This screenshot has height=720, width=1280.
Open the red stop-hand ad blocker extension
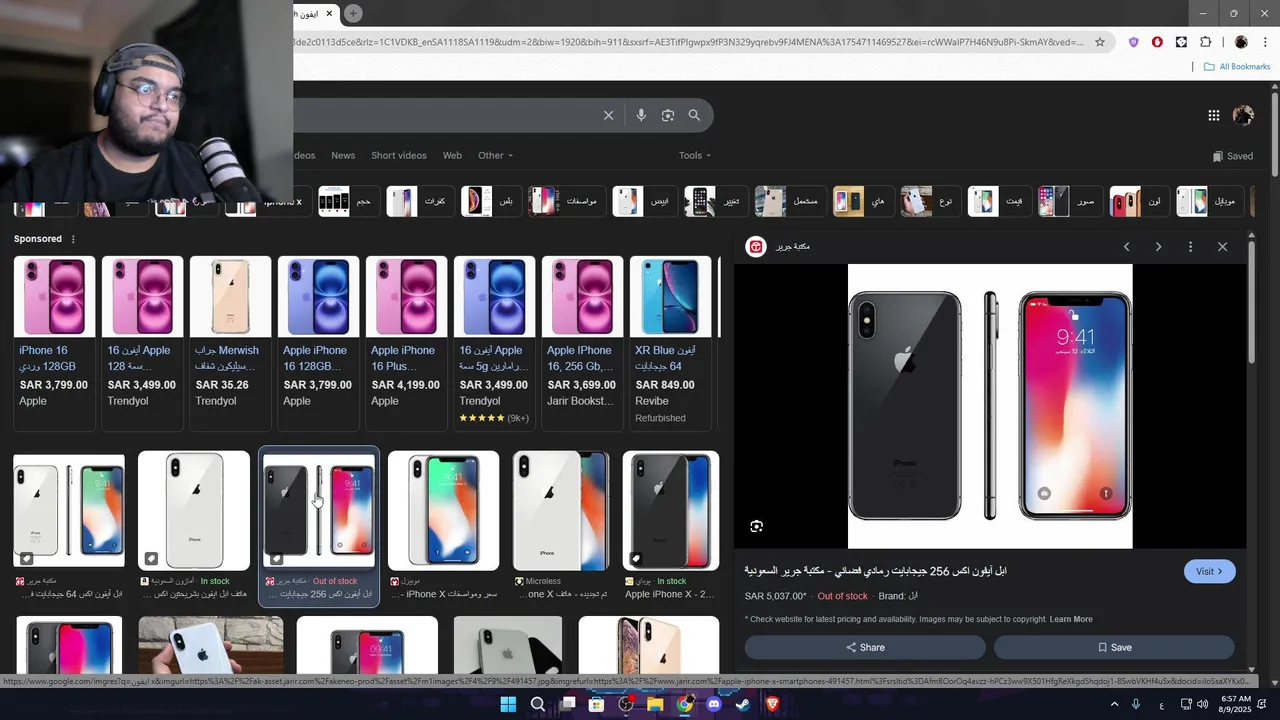(x=1157, y=42)
